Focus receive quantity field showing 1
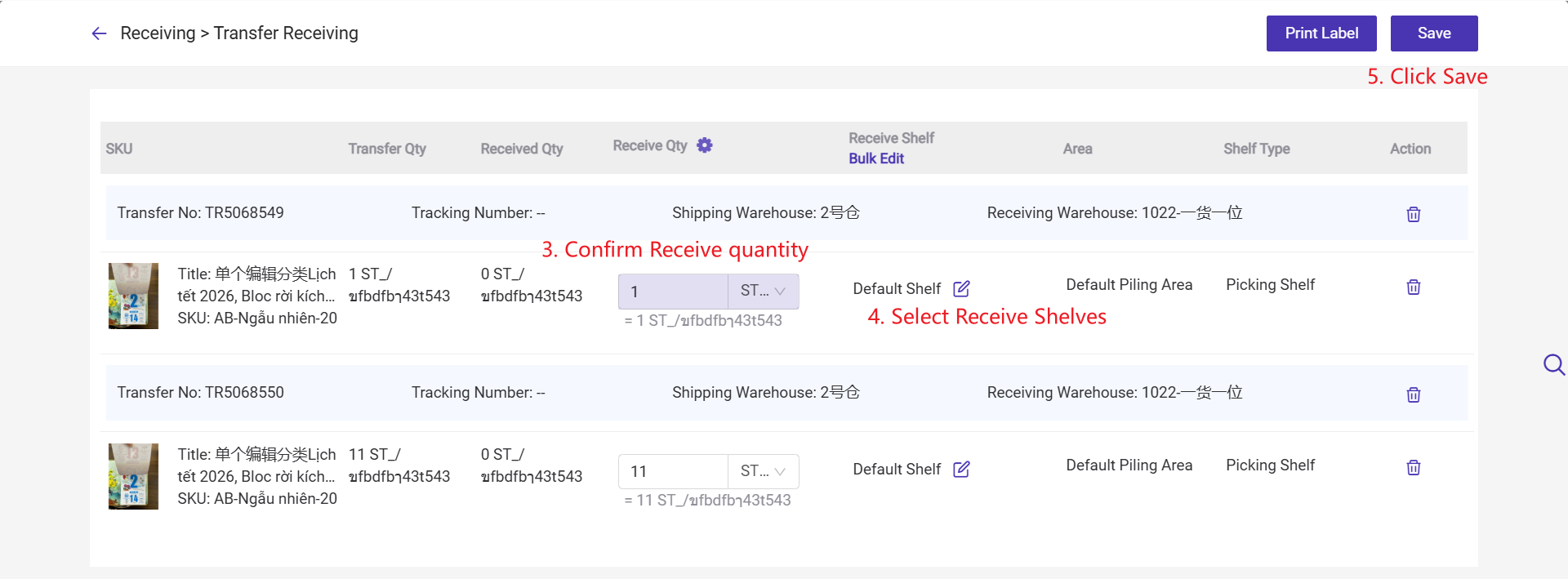 [672, 292]
